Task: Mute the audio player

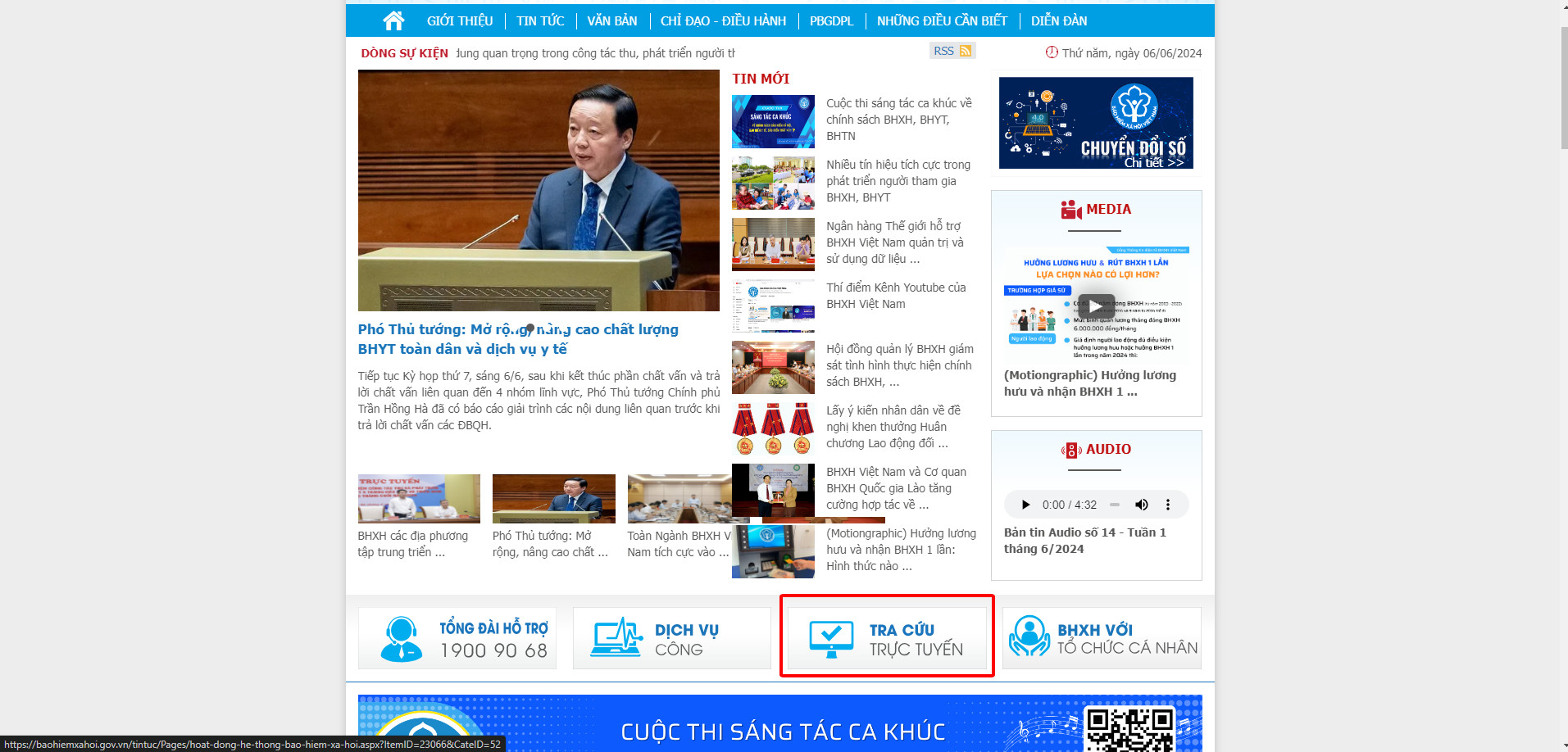Action: (x=1141, y=505)
